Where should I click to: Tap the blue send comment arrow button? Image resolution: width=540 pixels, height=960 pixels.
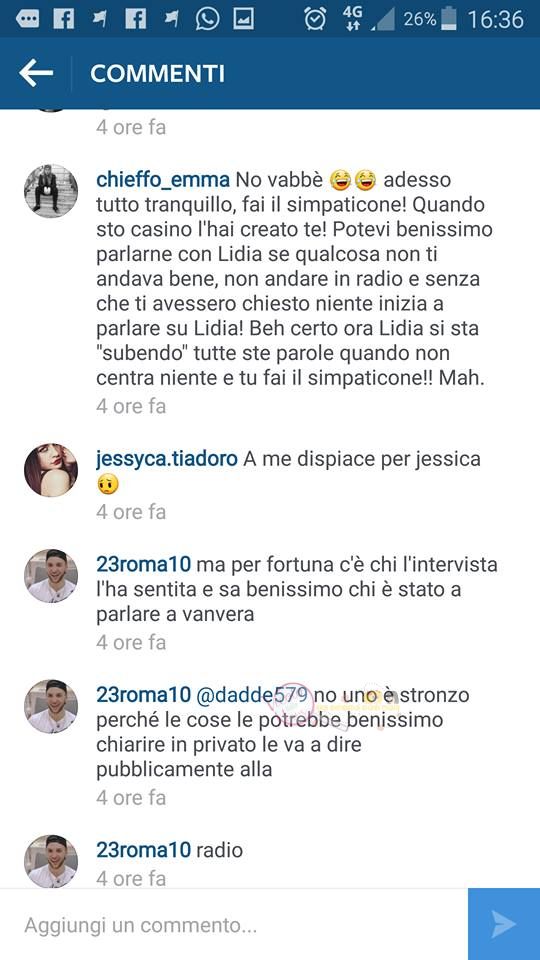504,924
